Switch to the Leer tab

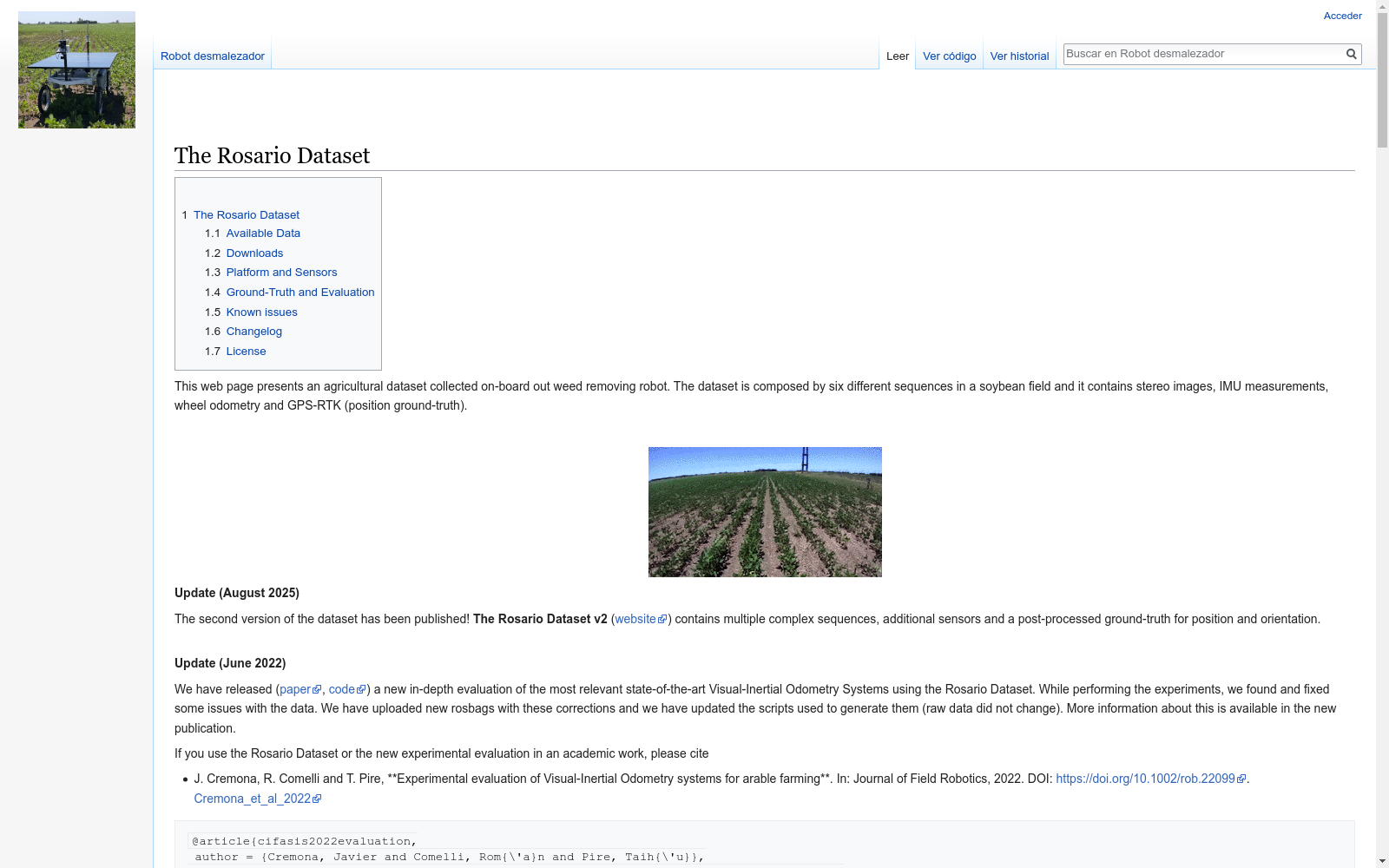coord(898,56)
